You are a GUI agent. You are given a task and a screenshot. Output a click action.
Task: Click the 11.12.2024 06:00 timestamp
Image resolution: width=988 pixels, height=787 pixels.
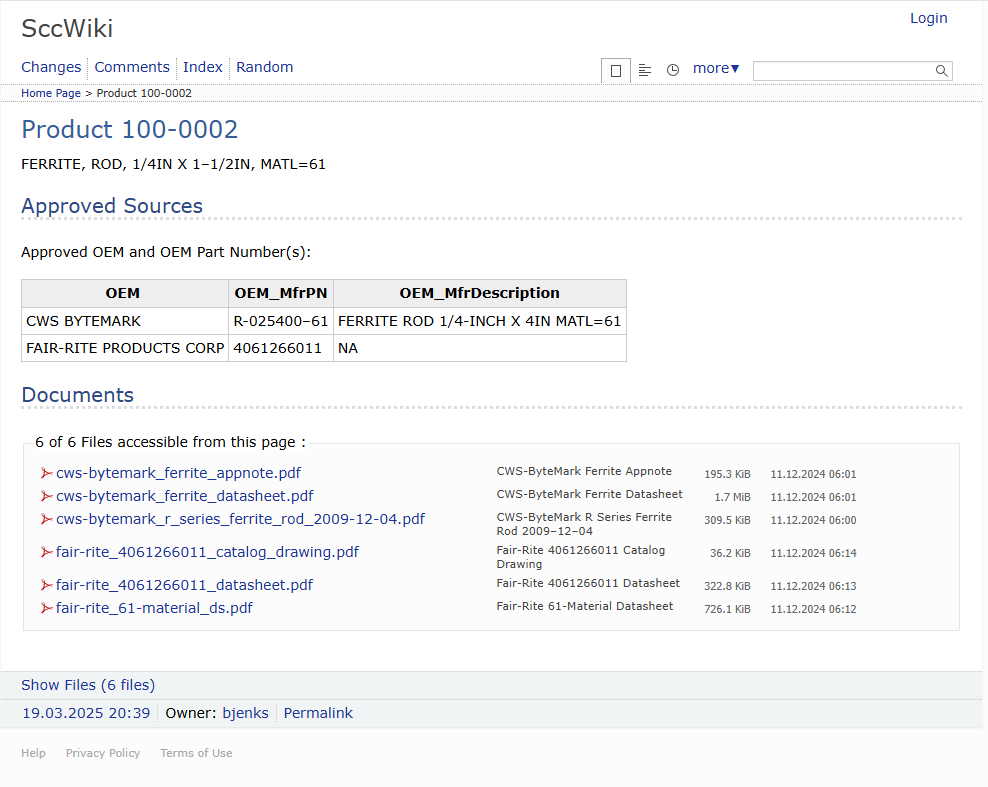point(813,520)
